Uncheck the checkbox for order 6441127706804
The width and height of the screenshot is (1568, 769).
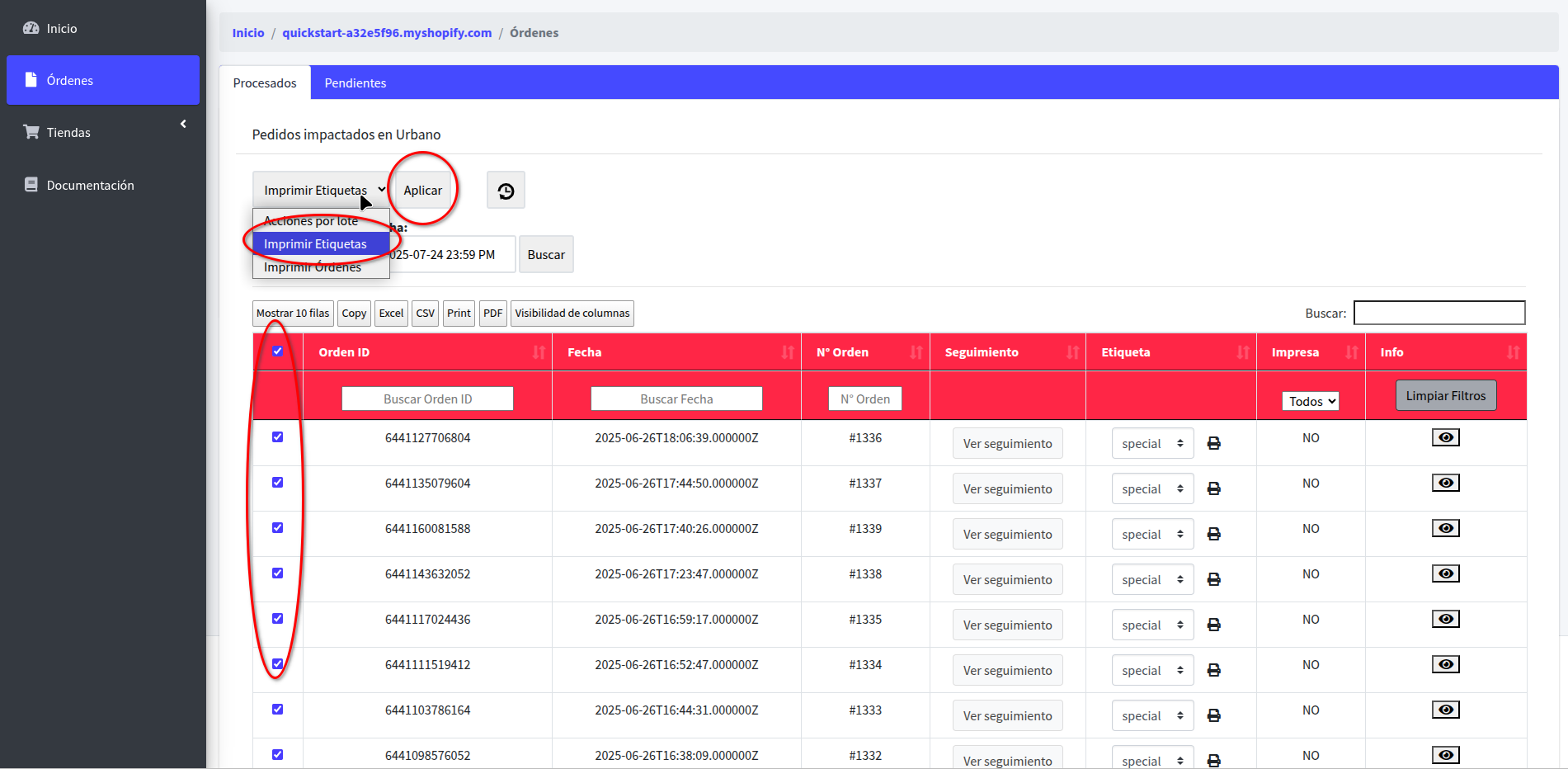[x=278, y=437]
